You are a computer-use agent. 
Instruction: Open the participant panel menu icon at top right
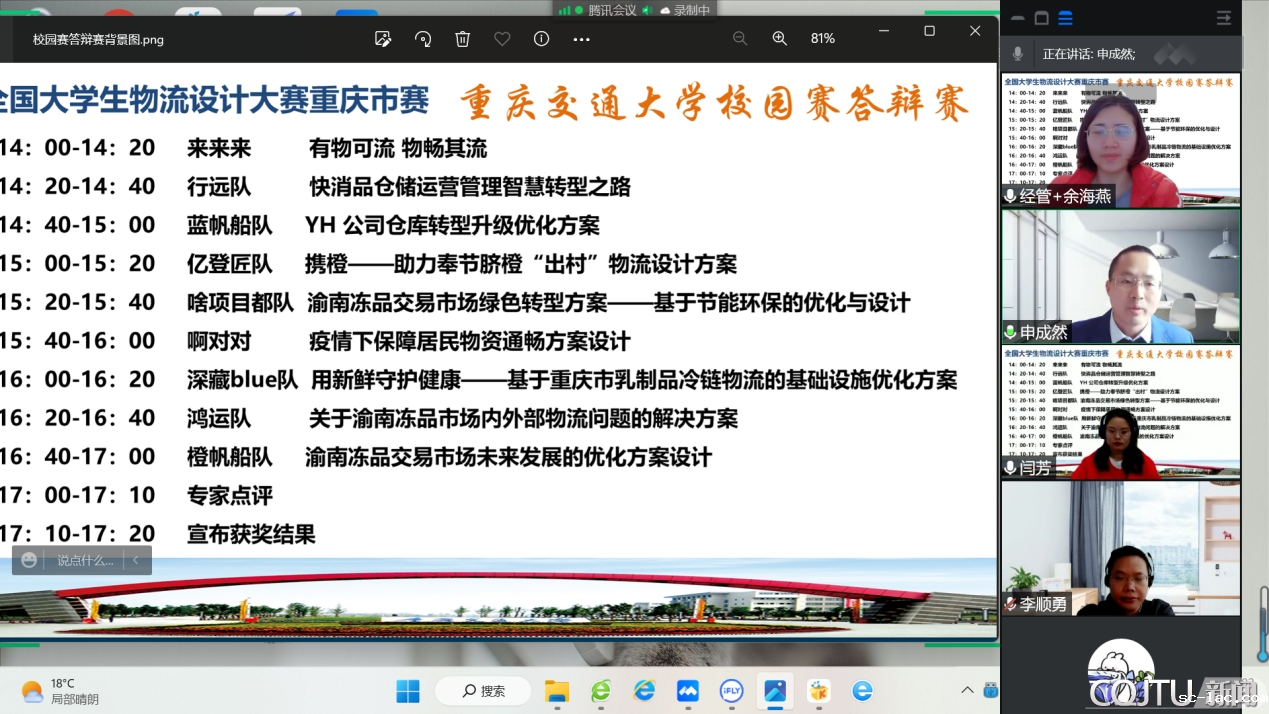(x=1223, y=18)
